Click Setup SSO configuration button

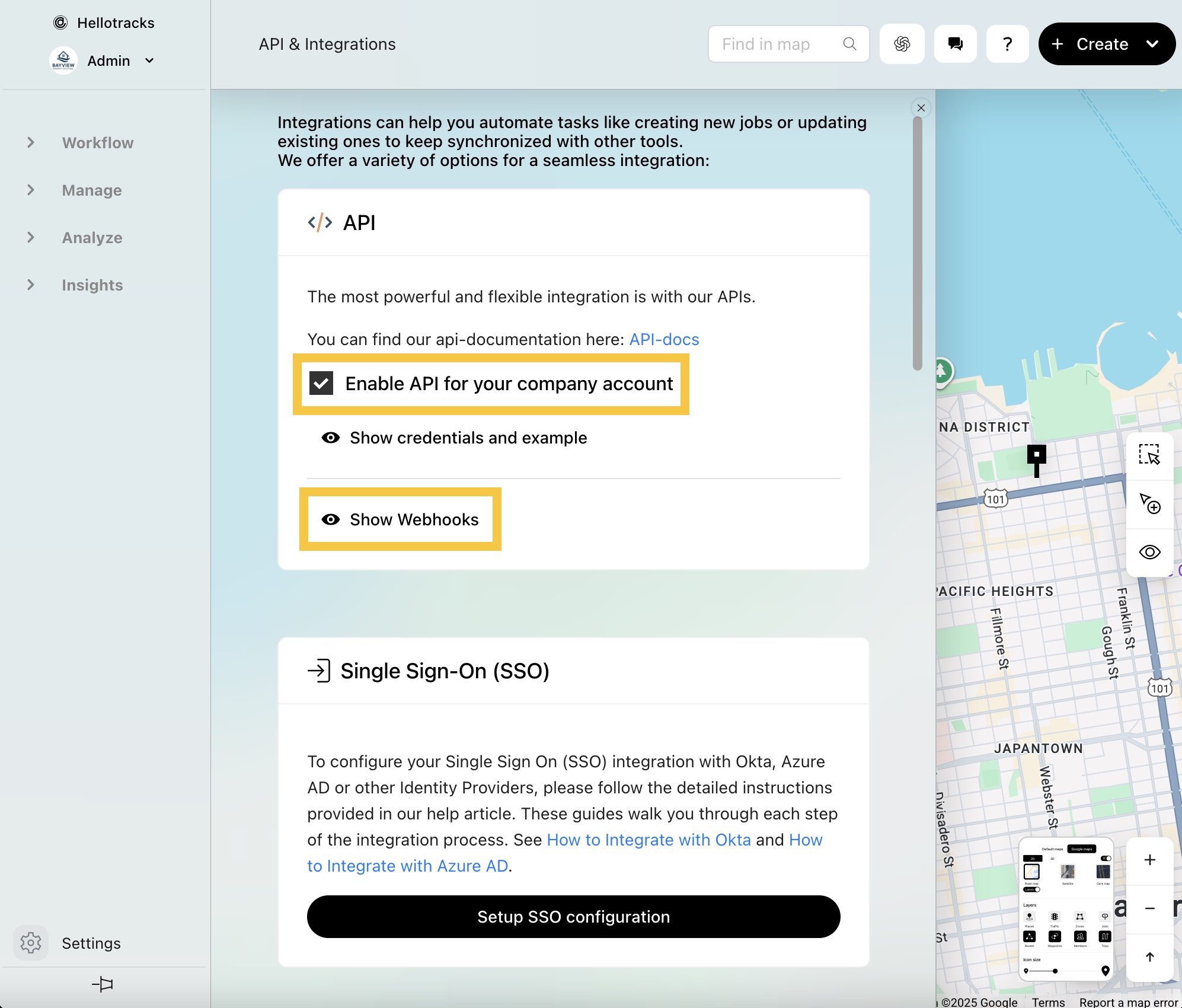click(573, 917)
